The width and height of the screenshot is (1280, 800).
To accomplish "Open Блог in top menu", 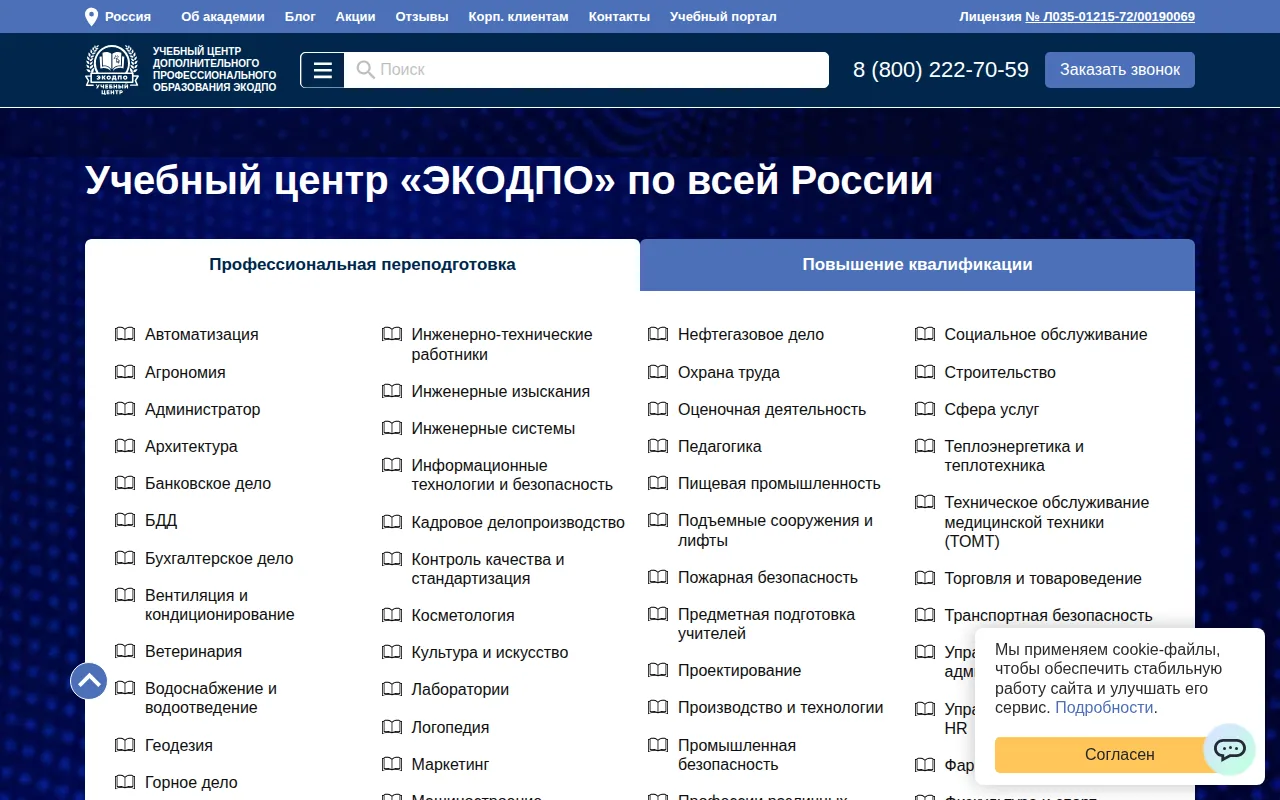I will tap(300, 17).
